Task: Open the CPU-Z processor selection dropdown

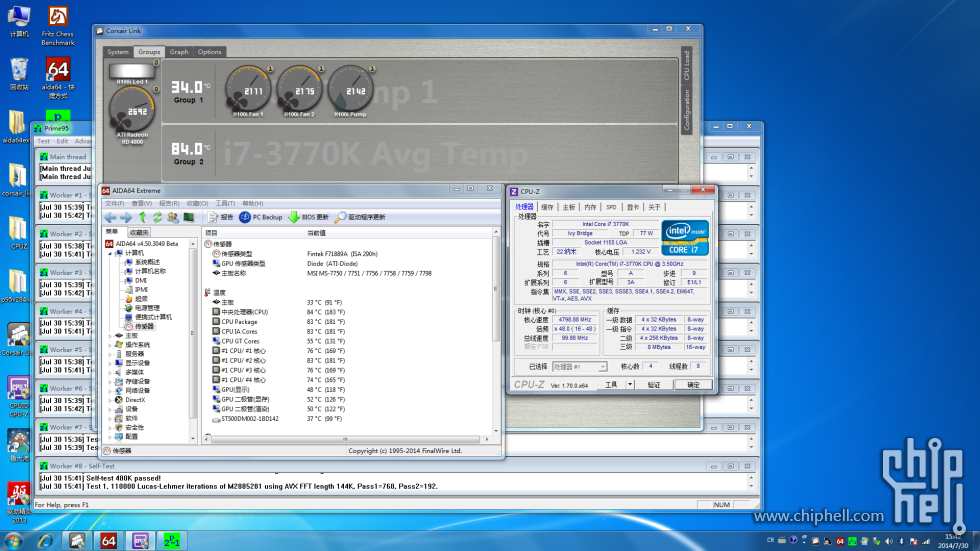Action: pyautogui.click(x=580, y=367)
